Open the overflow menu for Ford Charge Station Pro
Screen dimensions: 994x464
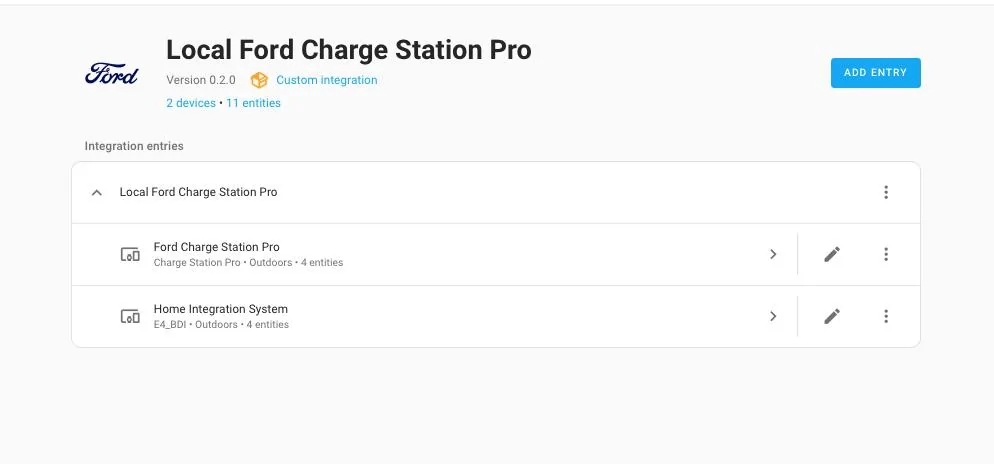pyautogui.click(x=886, y=254)
